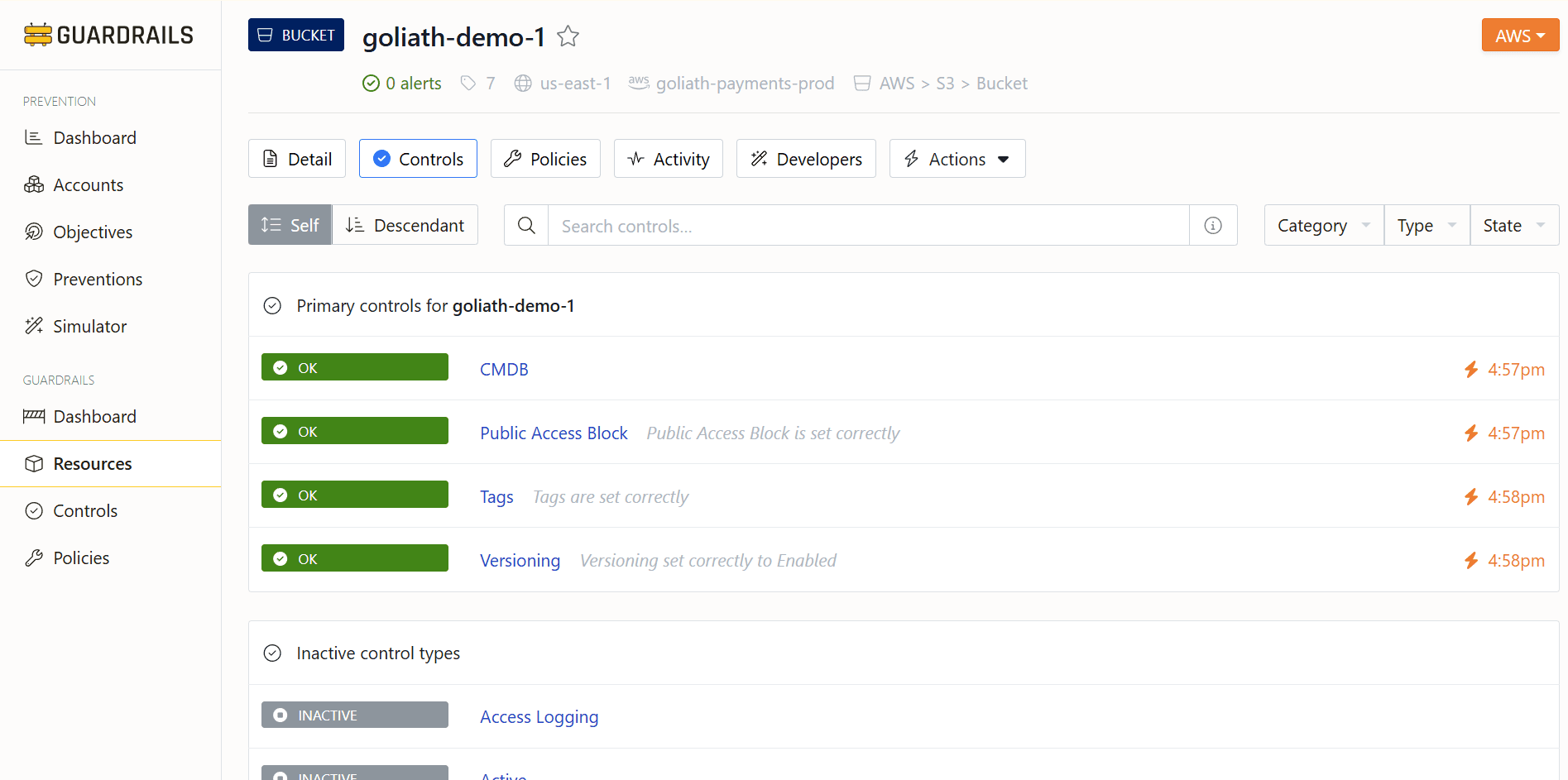Open the Versioning control link

520,561
